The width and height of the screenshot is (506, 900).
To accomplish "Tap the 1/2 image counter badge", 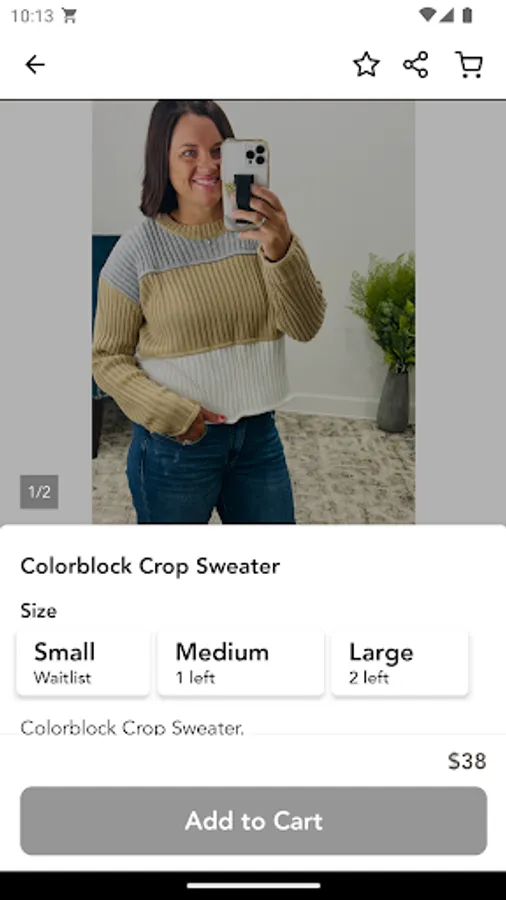I will coord(39,492).
